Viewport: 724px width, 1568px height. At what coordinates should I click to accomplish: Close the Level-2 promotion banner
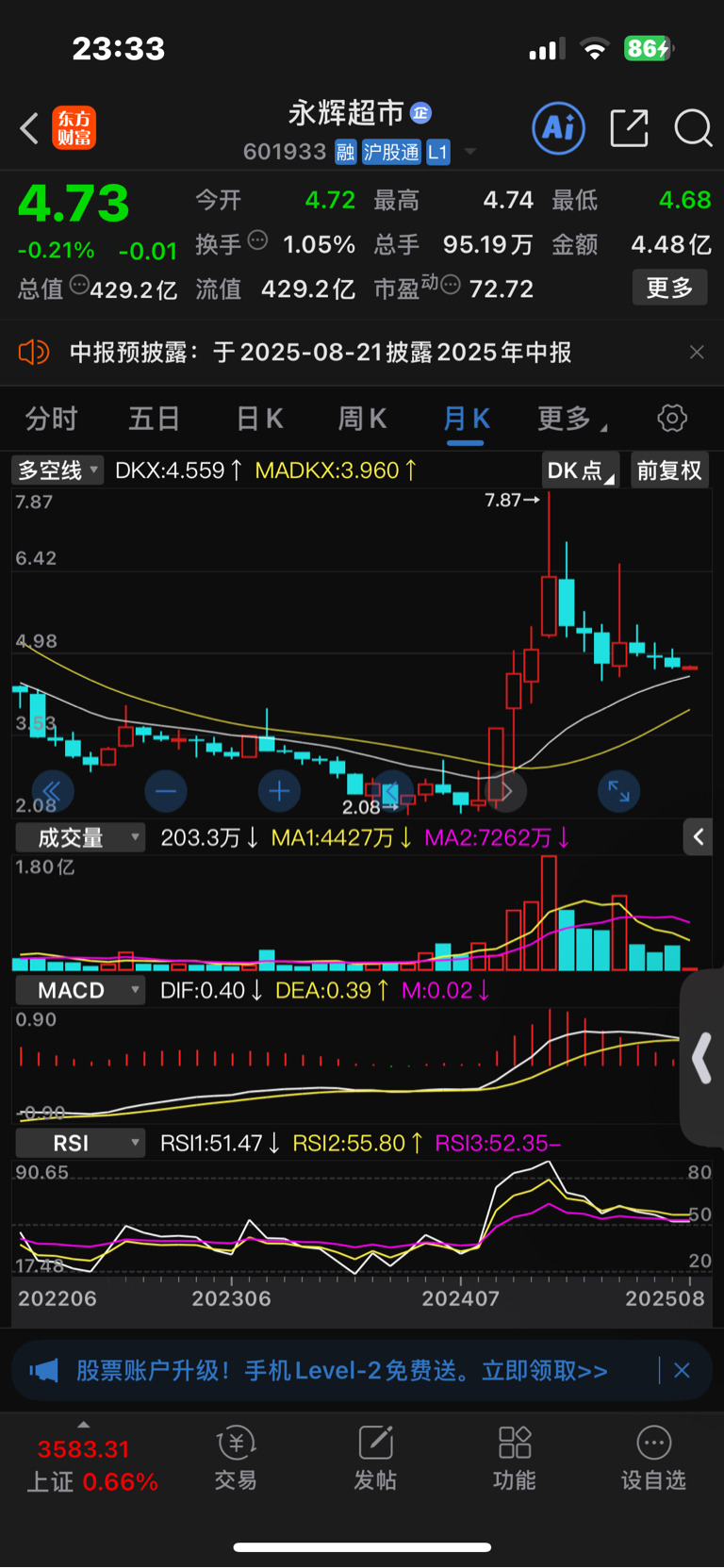pyautogui.click(x=683, y=1370)
